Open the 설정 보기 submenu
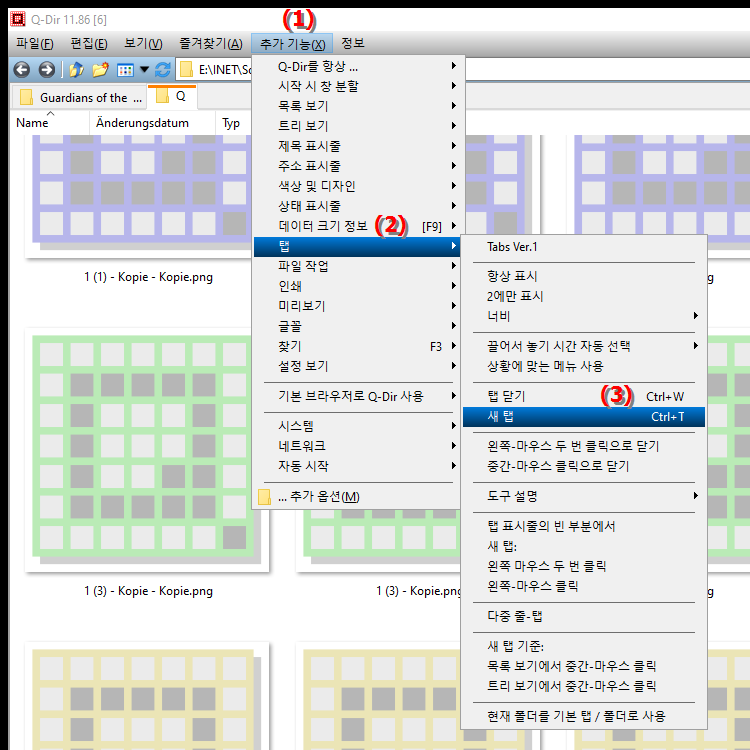The image size is (750, 750). [356, 366]
